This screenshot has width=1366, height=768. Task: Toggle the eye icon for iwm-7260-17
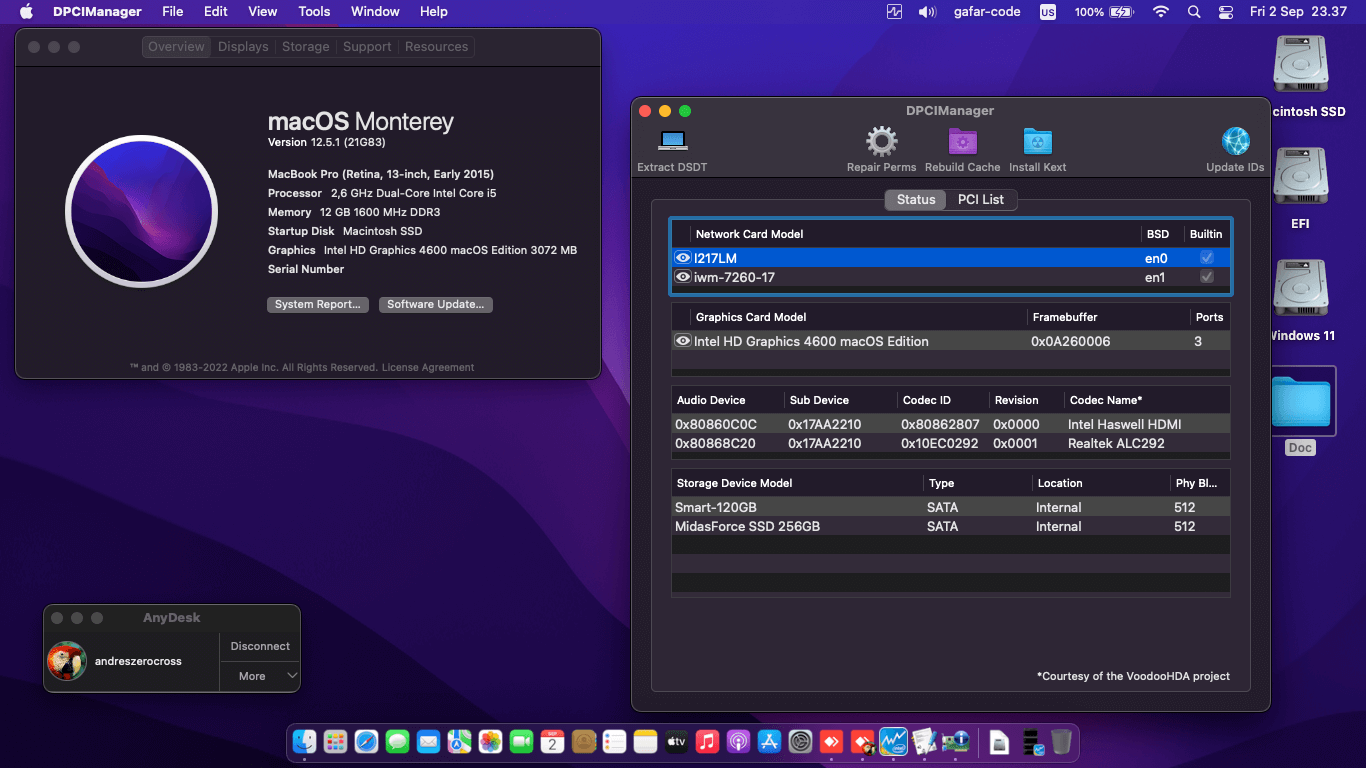[683, 277]
